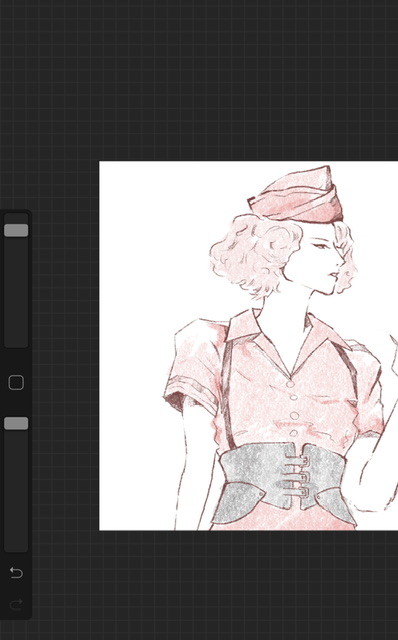The width and height of the screenshot is (398, 640).
Task: Tap the pink garrison cap on the figure
Action: coord(297,197)
